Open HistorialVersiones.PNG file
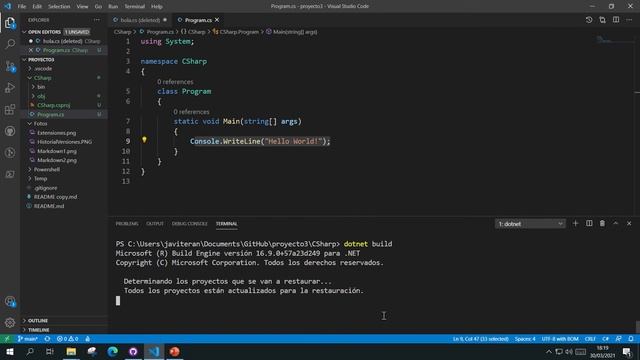 [x=64, y=142]
